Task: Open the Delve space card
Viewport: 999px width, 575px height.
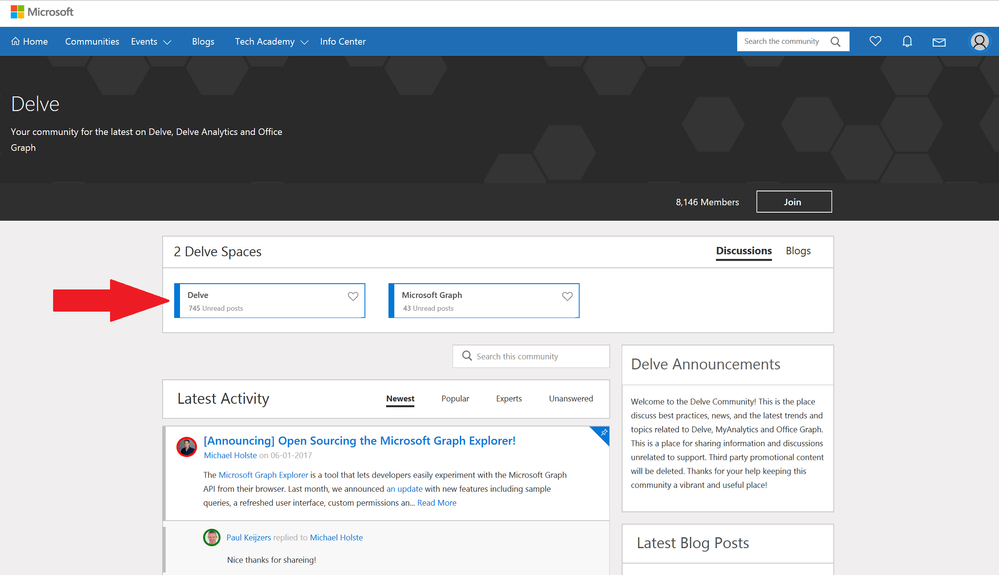Action: pos(270,301)
